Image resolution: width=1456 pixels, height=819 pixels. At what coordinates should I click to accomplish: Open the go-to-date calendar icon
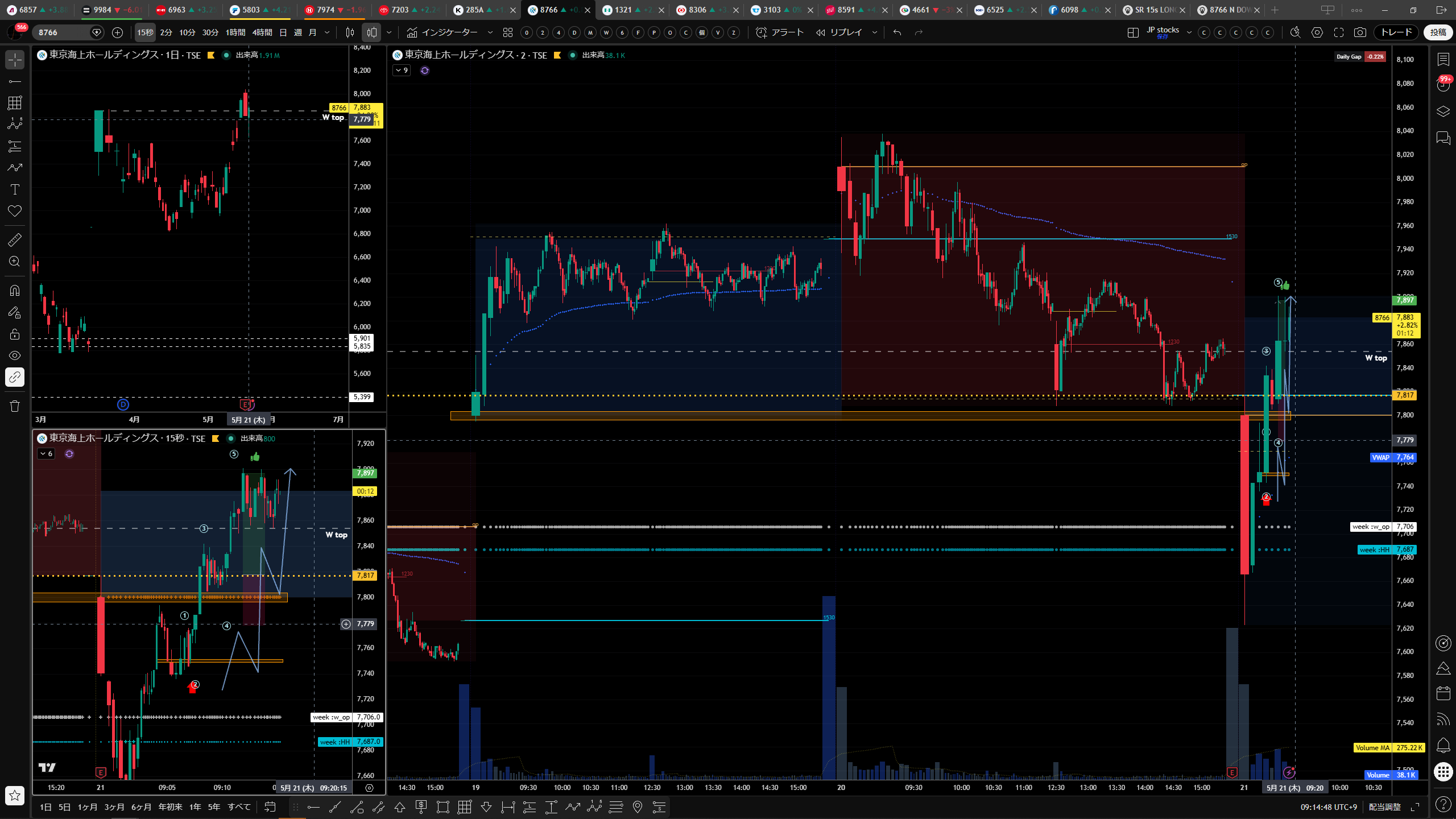270,806
